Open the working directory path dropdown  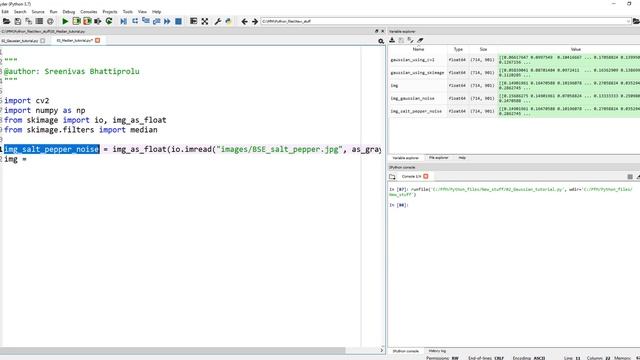(x=628, y=21)
